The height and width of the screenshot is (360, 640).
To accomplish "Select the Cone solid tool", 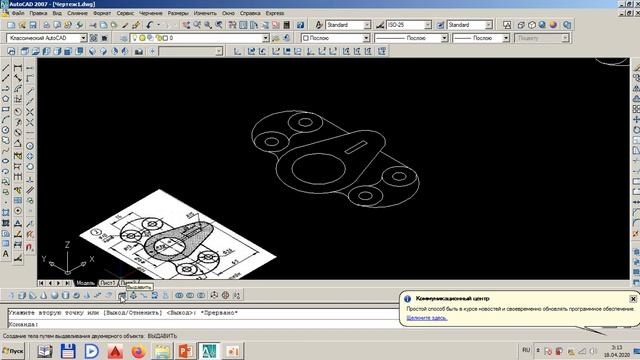I will pyautogui.click(x=44, y=296).
